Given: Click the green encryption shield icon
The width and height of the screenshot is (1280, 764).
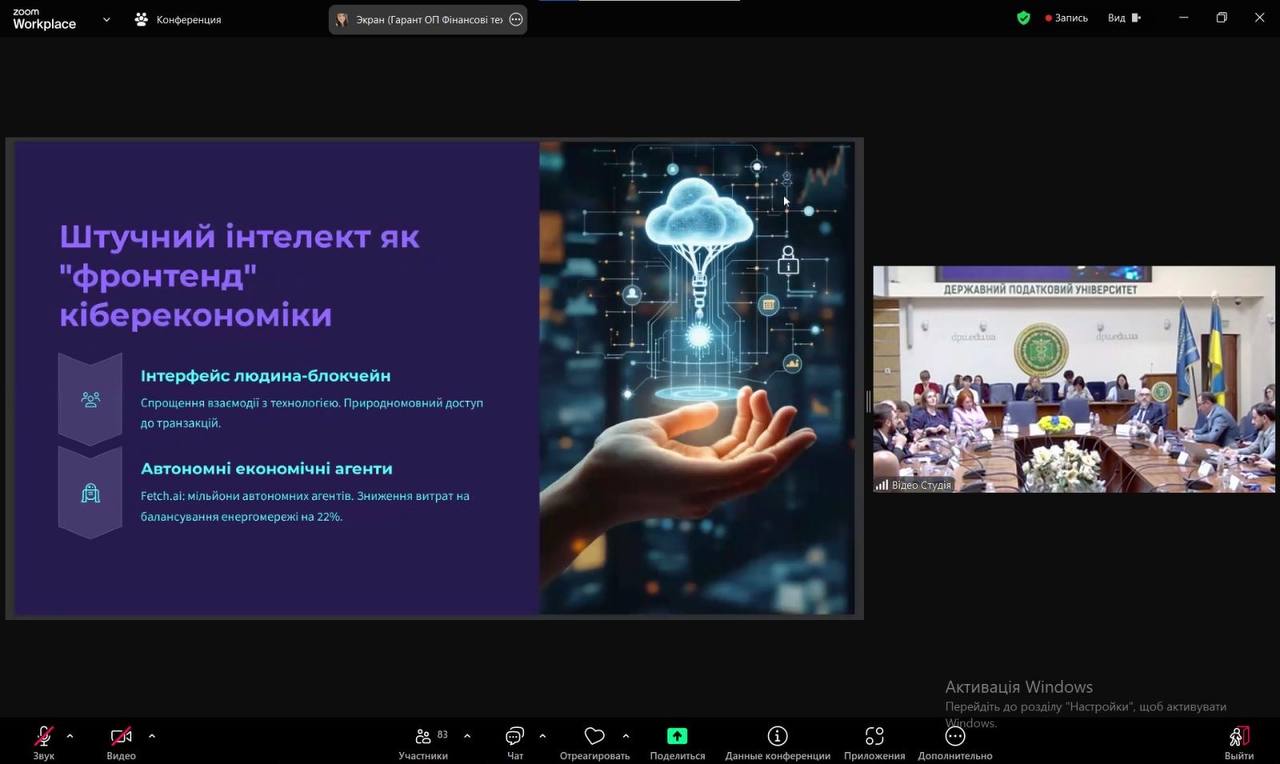Looking at the screenshot, I should (1023, 18).
